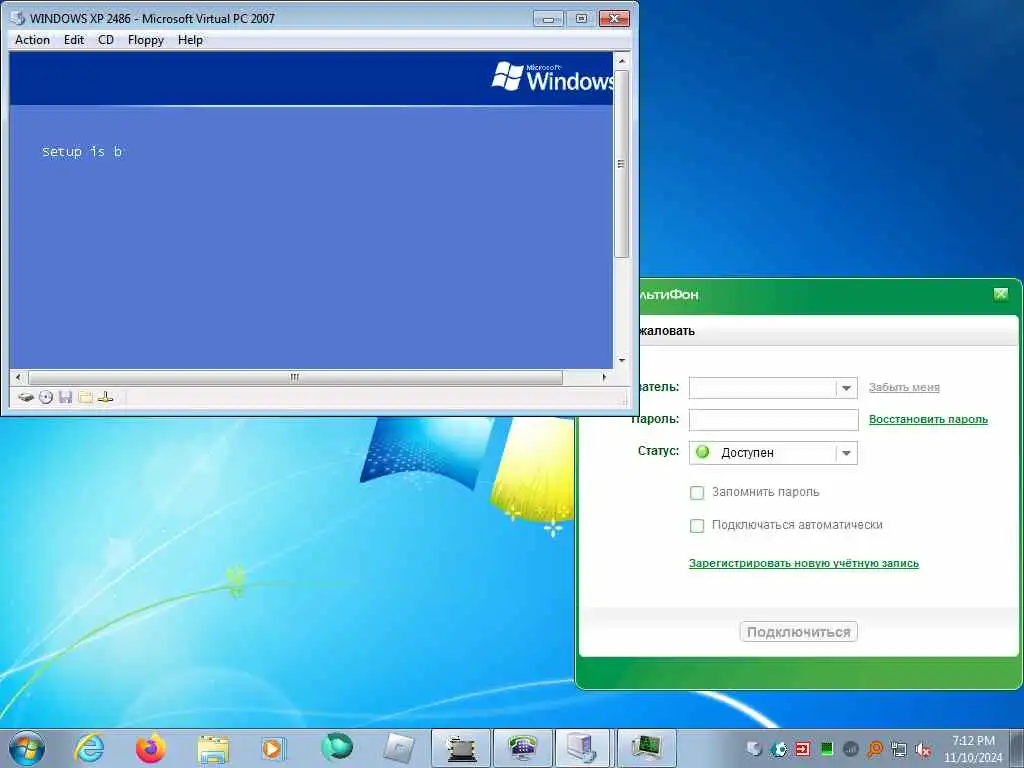
Task: Click the horizontal scrollbar left arrow in Virtual PC
Action: click(18, 377)
